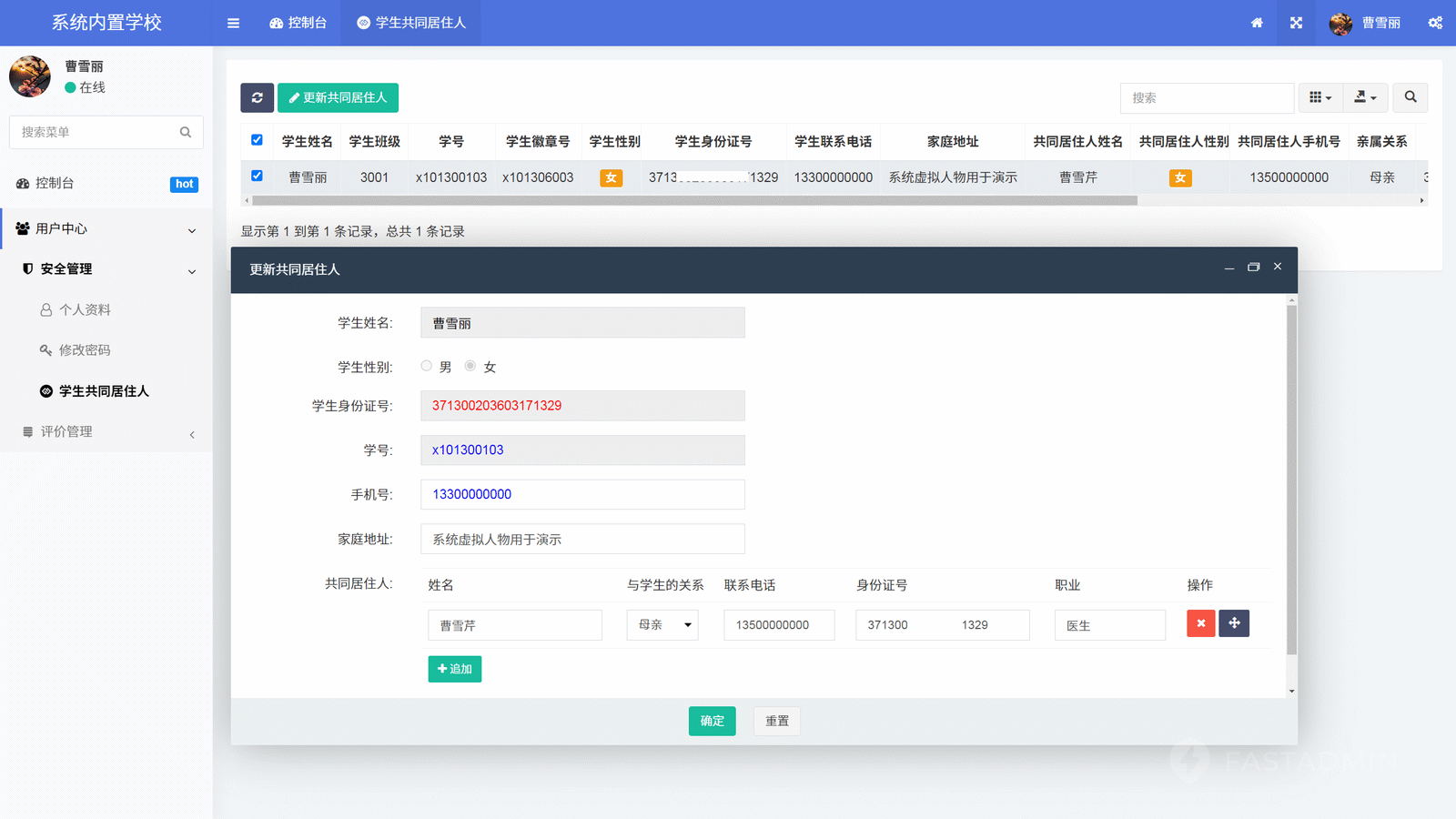Open the column visibility dropdown

tap(1319, 97)
